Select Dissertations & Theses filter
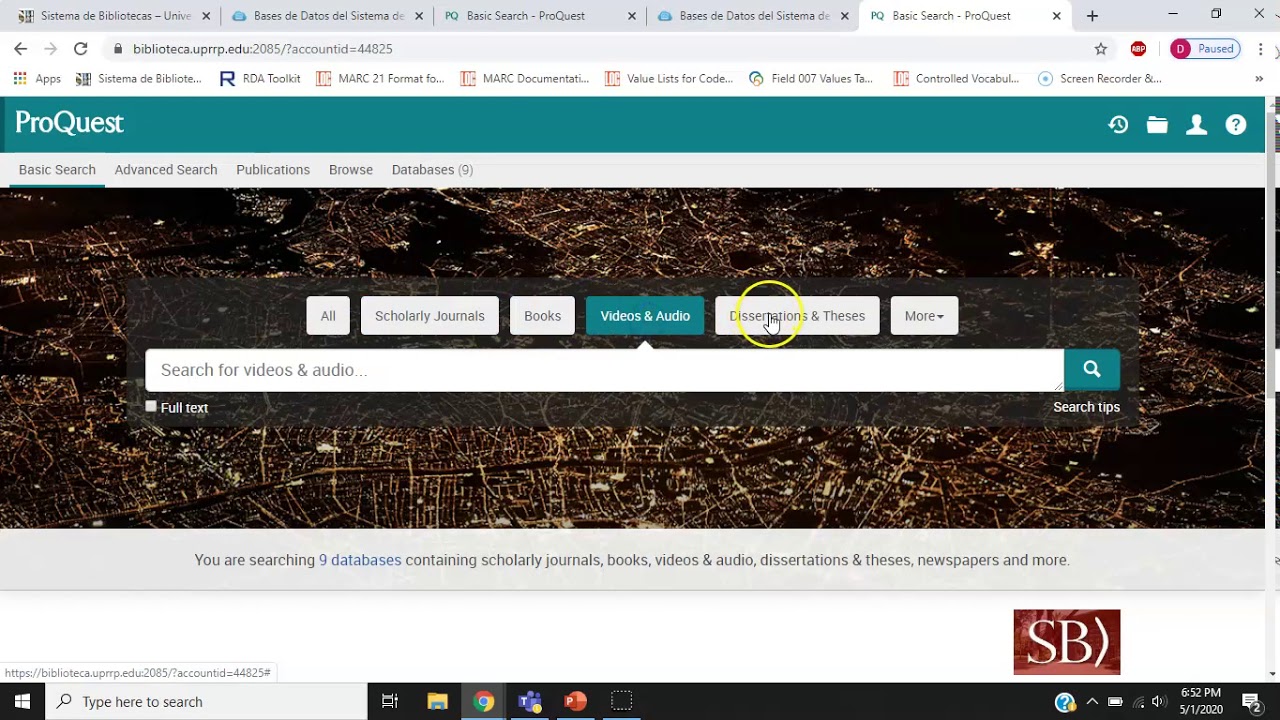This screenshot has width=1280, height=720. tap(797, 316)
